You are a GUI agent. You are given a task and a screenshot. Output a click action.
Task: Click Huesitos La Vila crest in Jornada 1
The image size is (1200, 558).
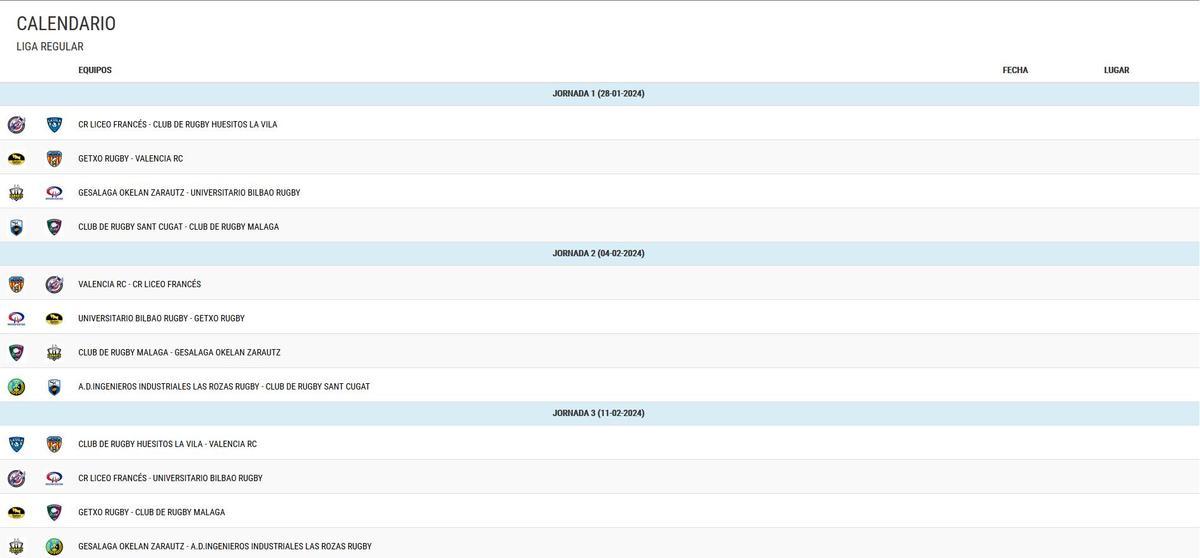[54, 125]
